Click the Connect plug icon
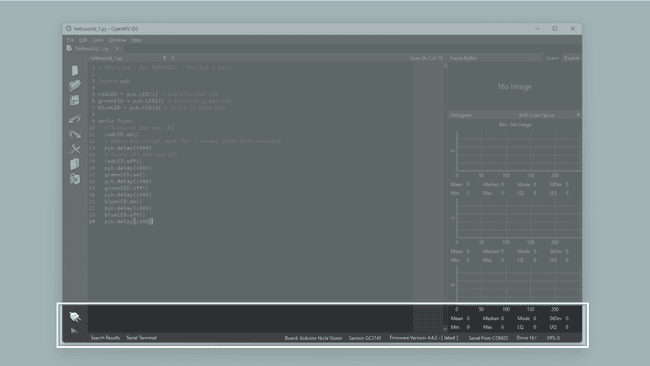Viewport: 650px width, 366px height. [x=75, y=317]
